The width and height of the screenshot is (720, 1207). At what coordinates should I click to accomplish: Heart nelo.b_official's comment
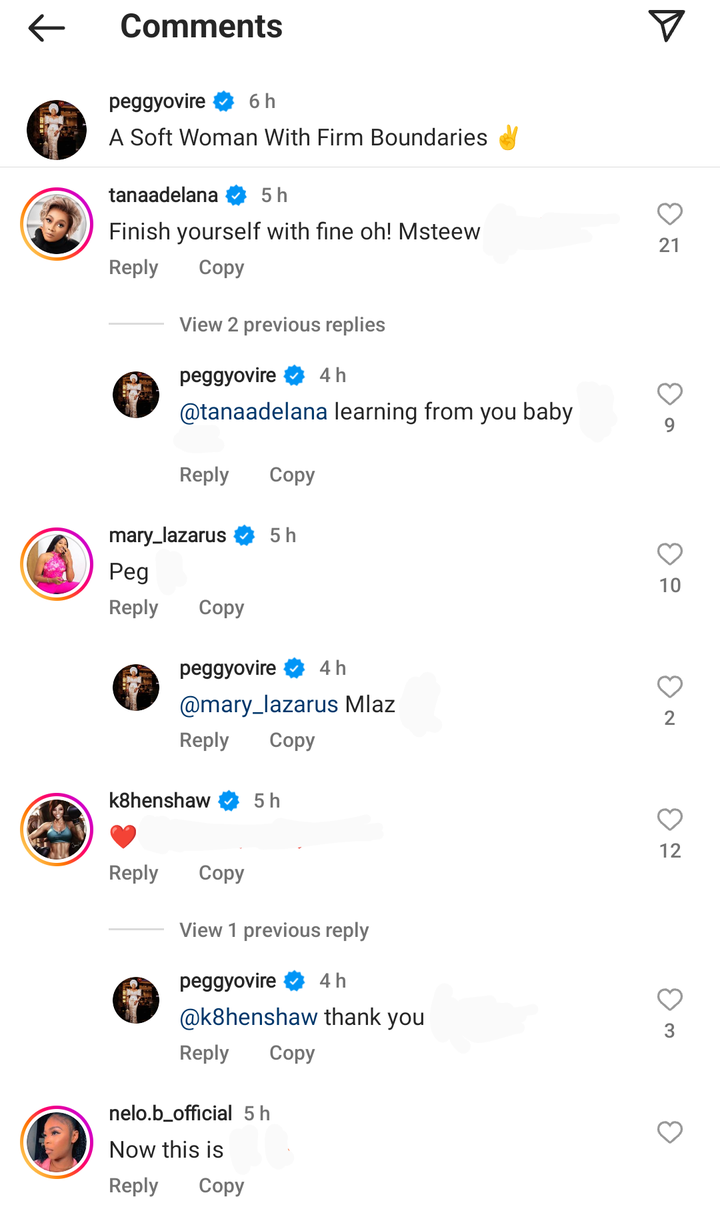coord(669,1132)
